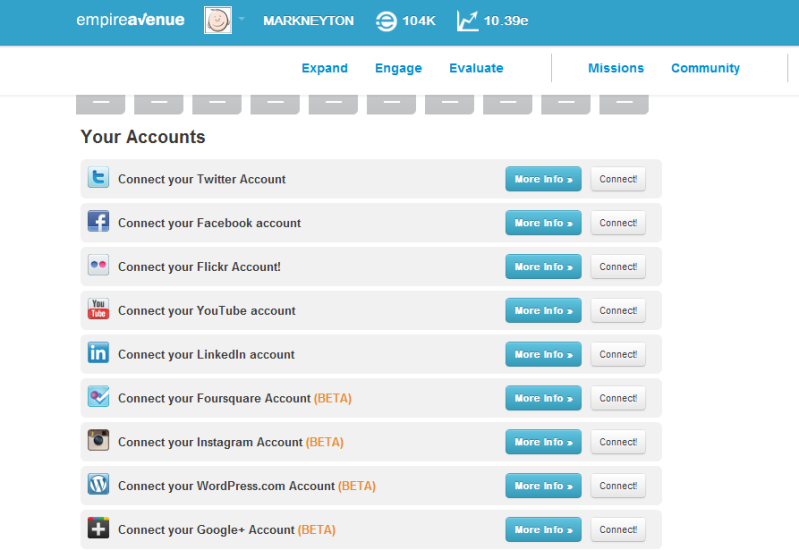Click Connect for Flickr Account

click(x=618, y=267)
